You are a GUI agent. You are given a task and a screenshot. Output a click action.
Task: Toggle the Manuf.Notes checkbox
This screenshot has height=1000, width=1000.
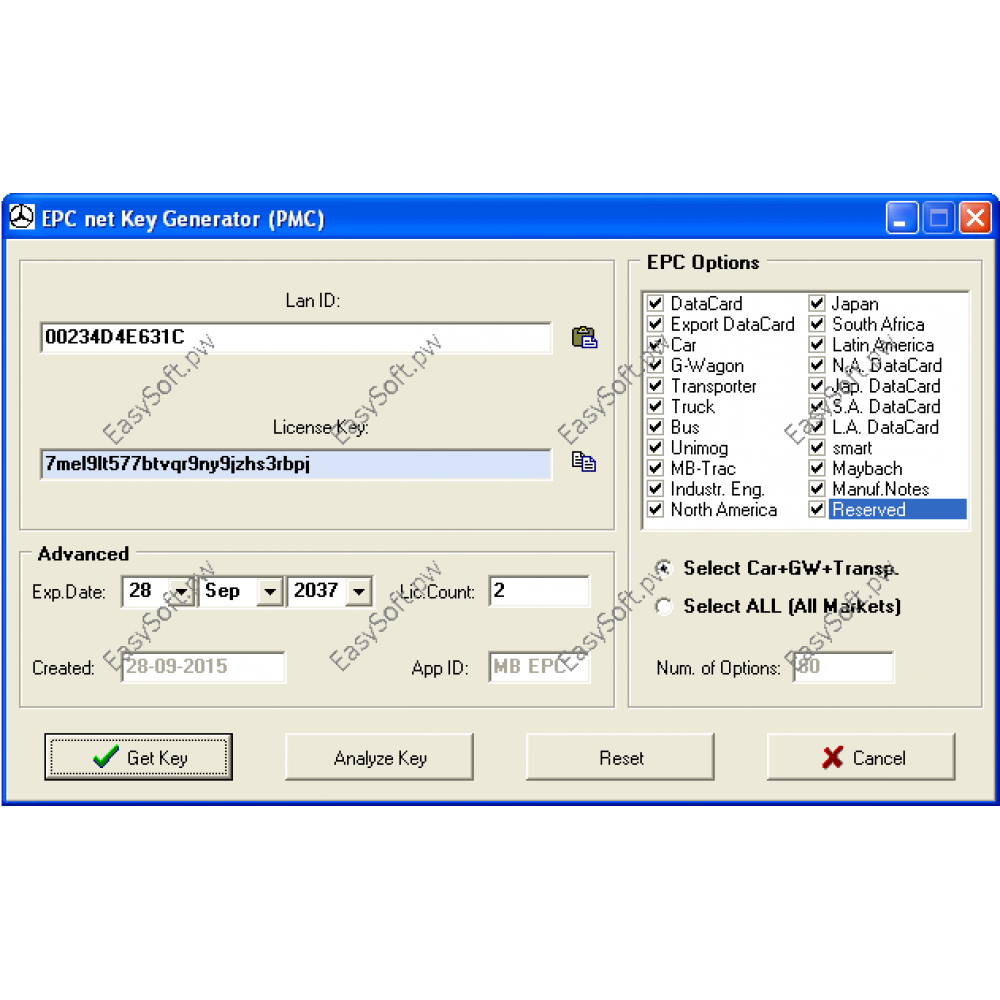point(817,489)
